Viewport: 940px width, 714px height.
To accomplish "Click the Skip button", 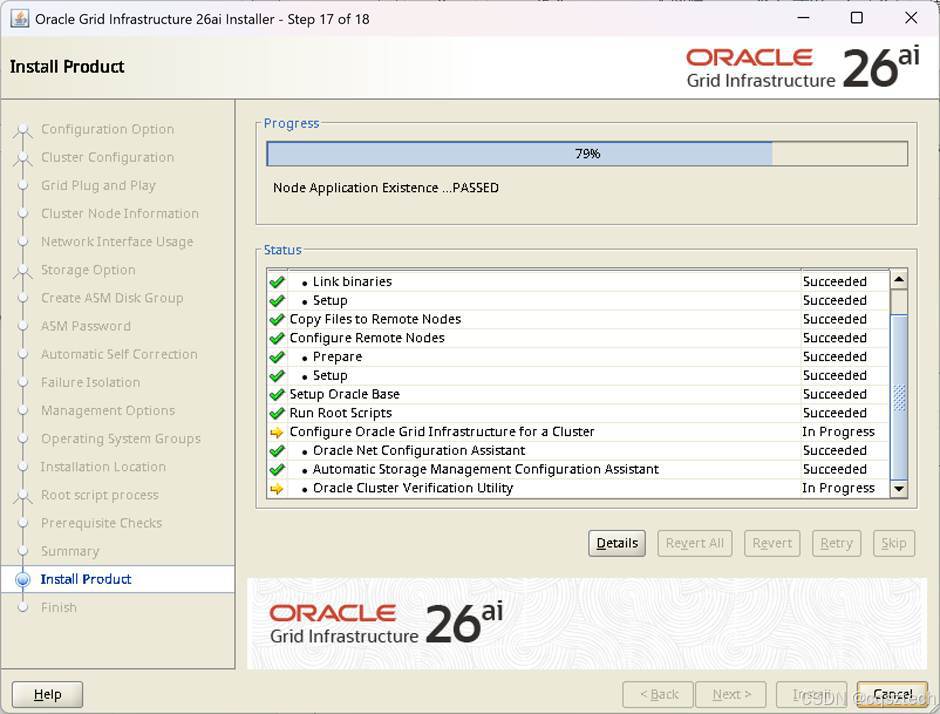I will (x=894, y=543).
